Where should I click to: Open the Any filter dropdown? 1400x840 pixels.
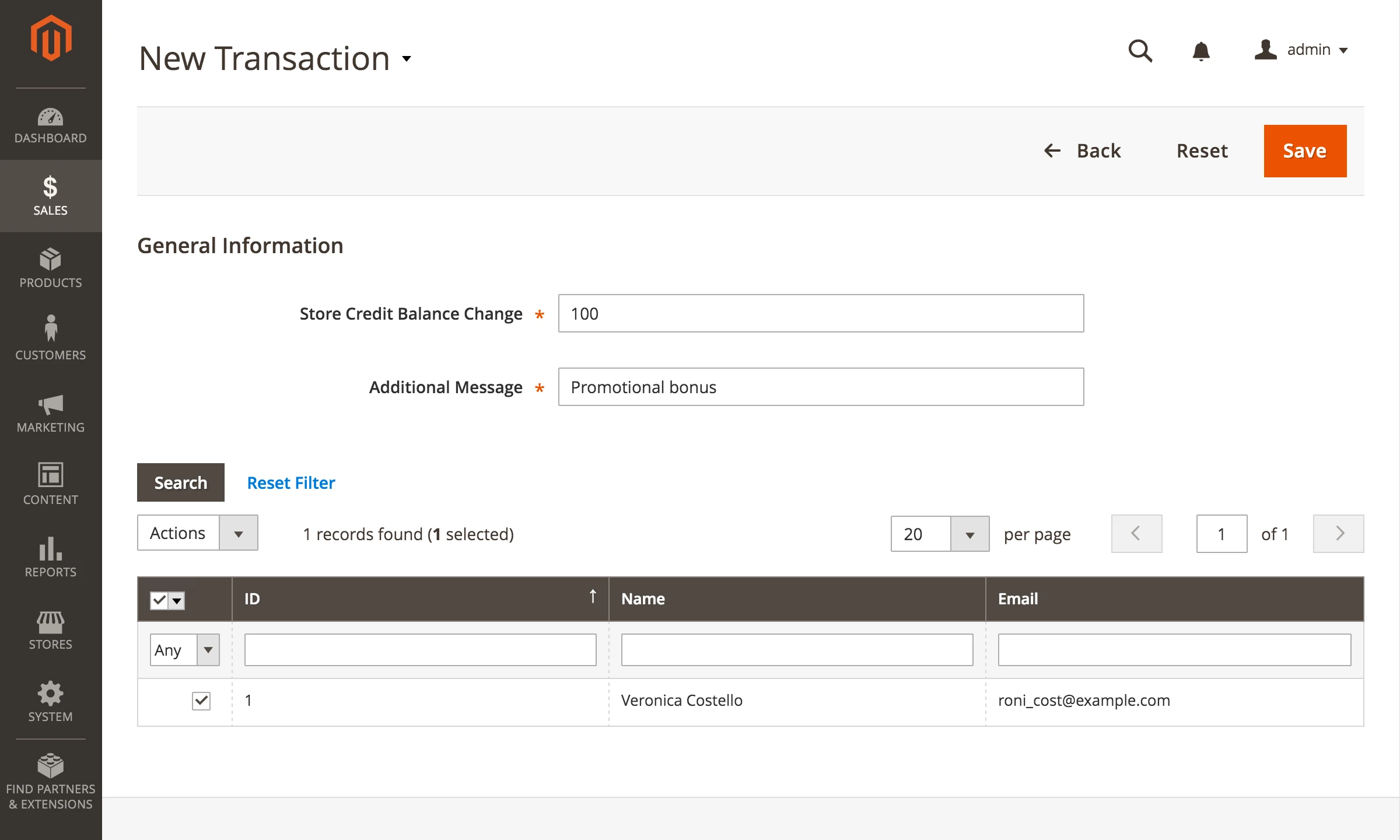coord(184,649)
